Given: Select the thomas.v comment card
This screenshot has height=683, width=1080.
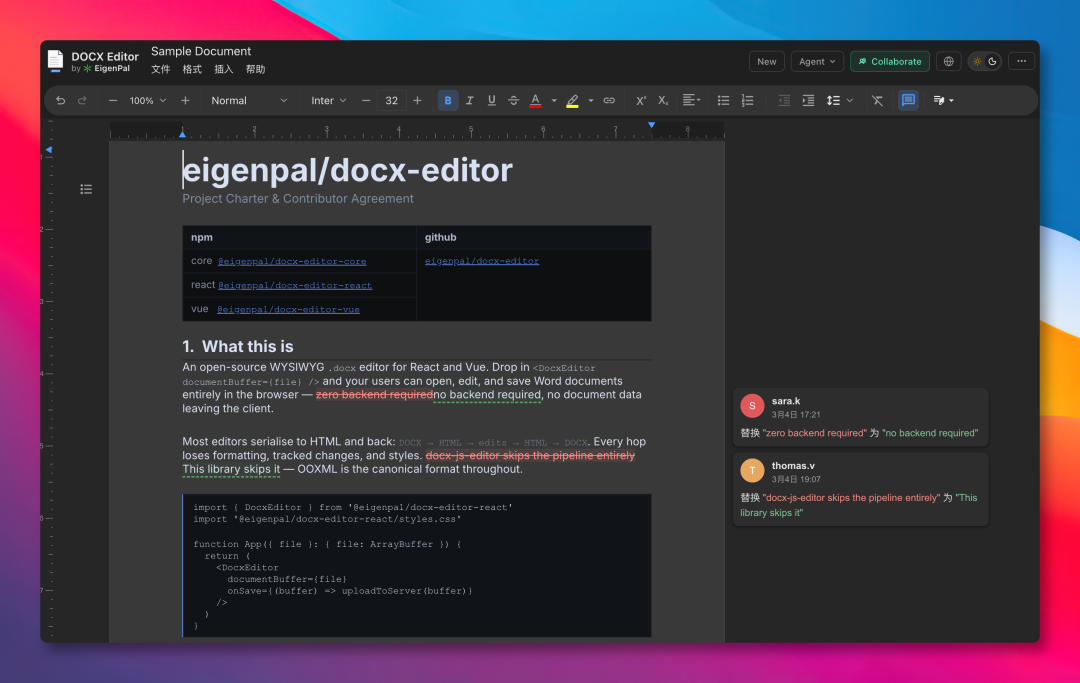Looking at the screenshot, I should 860,489.
